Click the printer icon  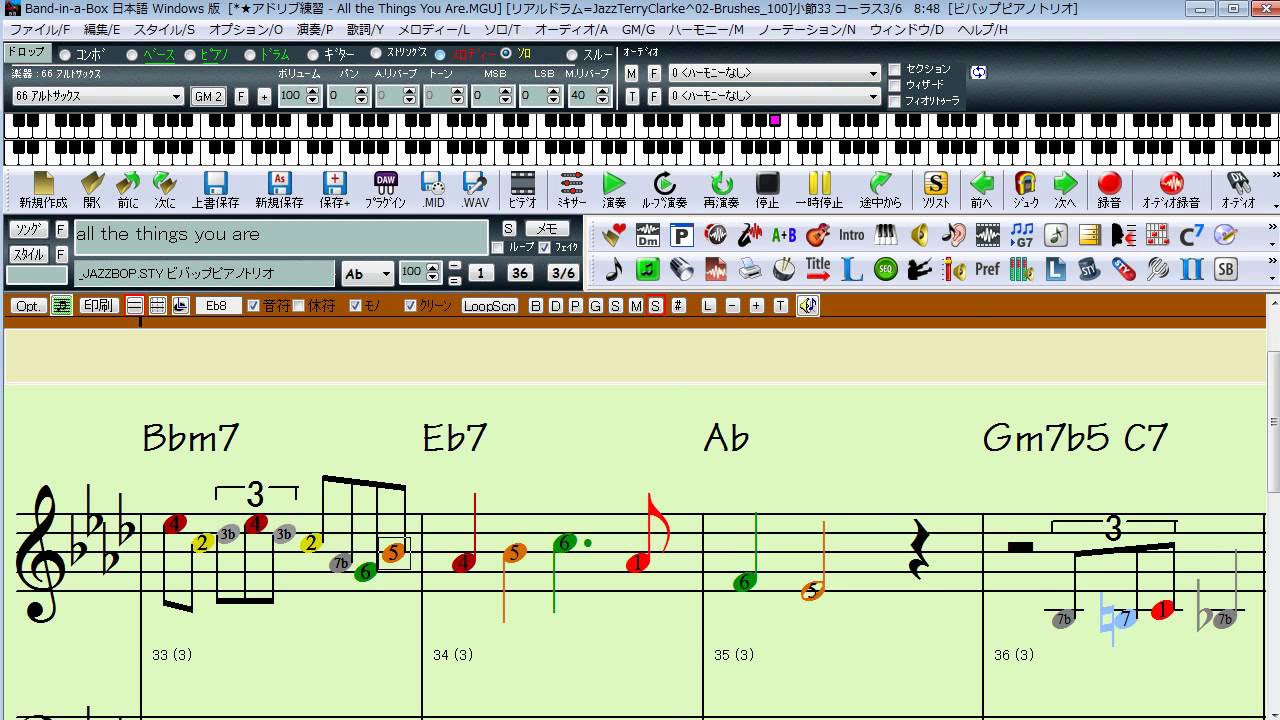point(750,269)
